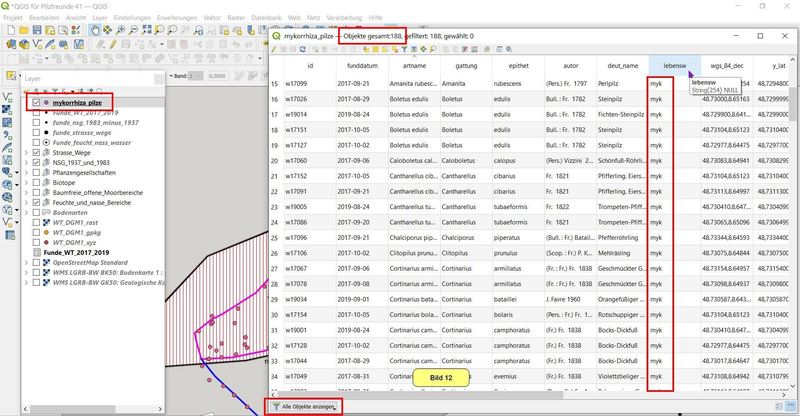Open Alle Objekte anzeigen filter dropdown
This screenshot has height=416, width=800.
[x=304, y=407]
